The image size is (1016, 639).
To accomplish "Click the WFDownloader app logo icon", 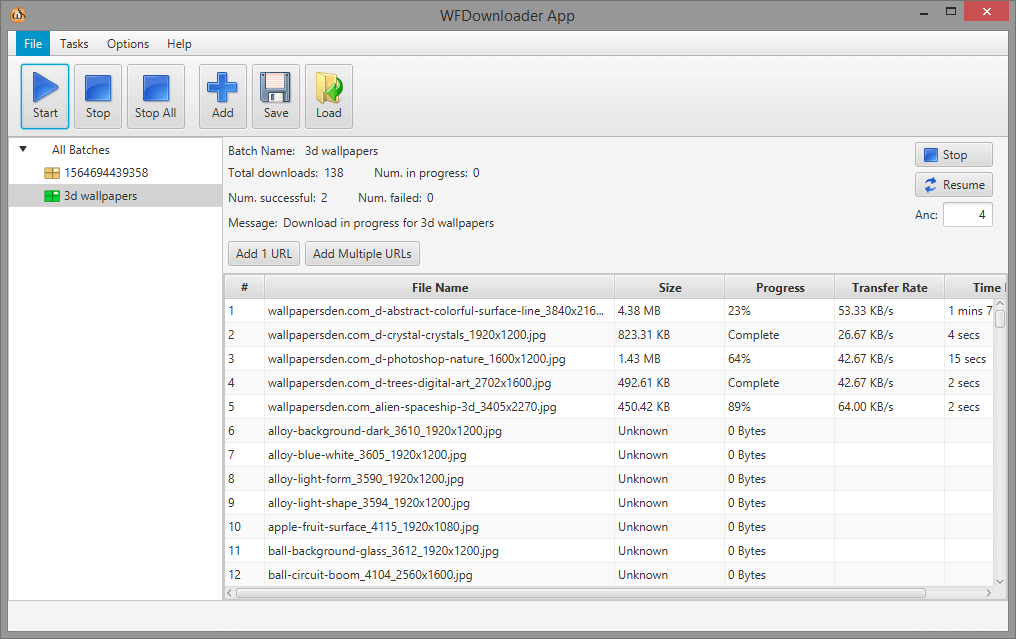I will pos(18,15).
